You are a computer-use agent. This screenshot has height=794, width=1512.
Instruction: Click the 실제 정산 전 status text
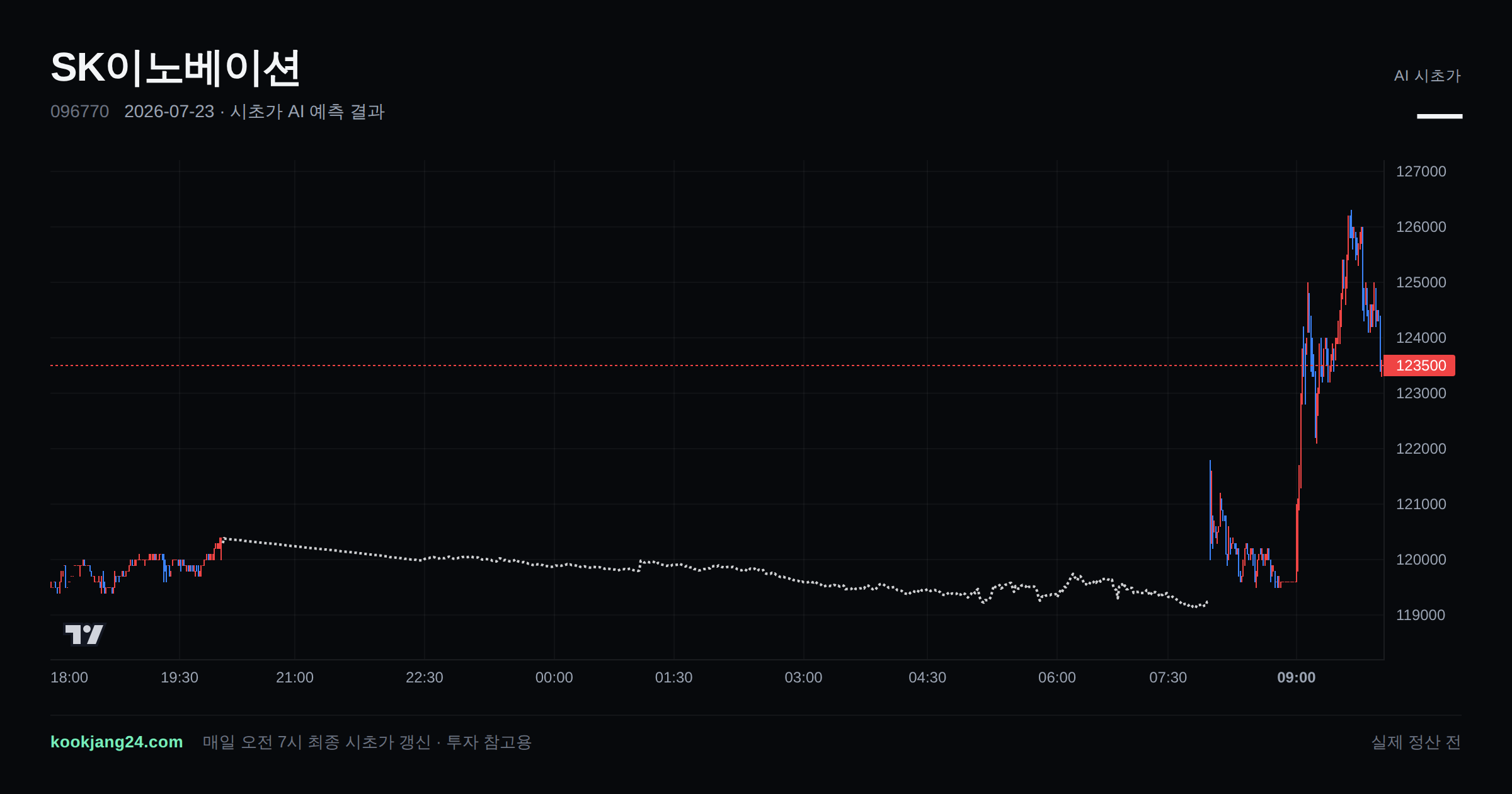coord(1416,742)
